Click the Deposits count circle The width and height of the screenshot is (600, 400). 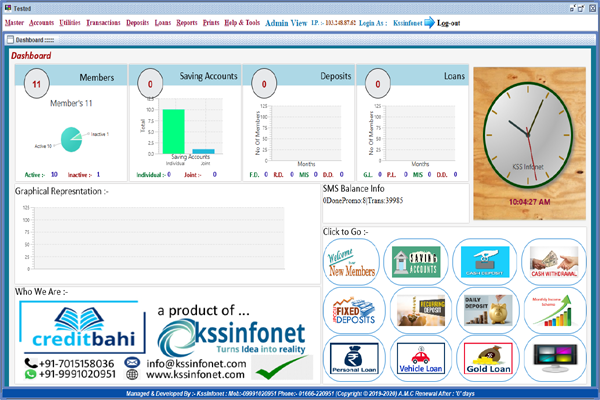point(264,84)
